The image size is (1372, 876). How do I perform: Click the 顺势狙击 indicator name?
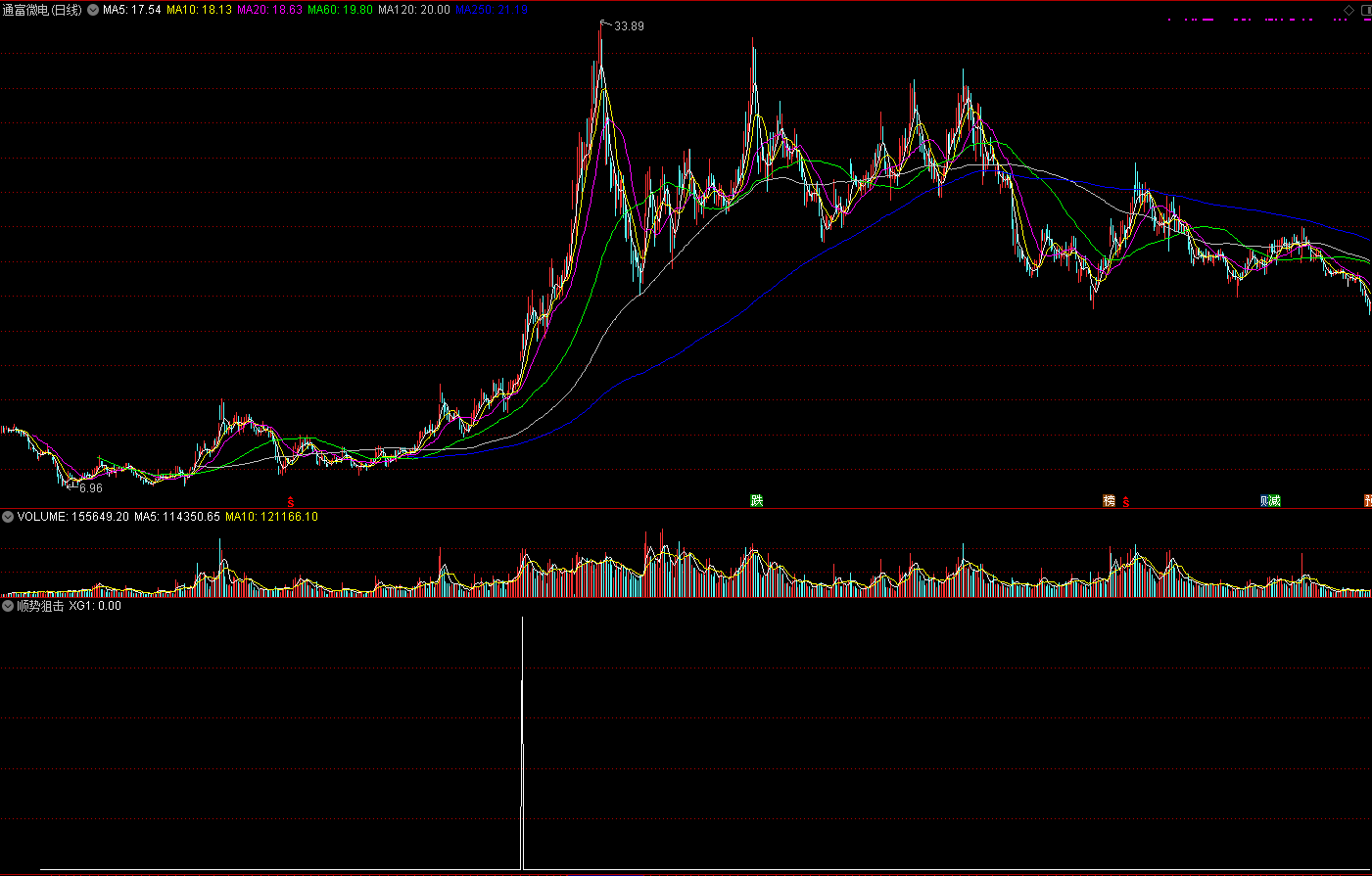(x=40, y=606)
